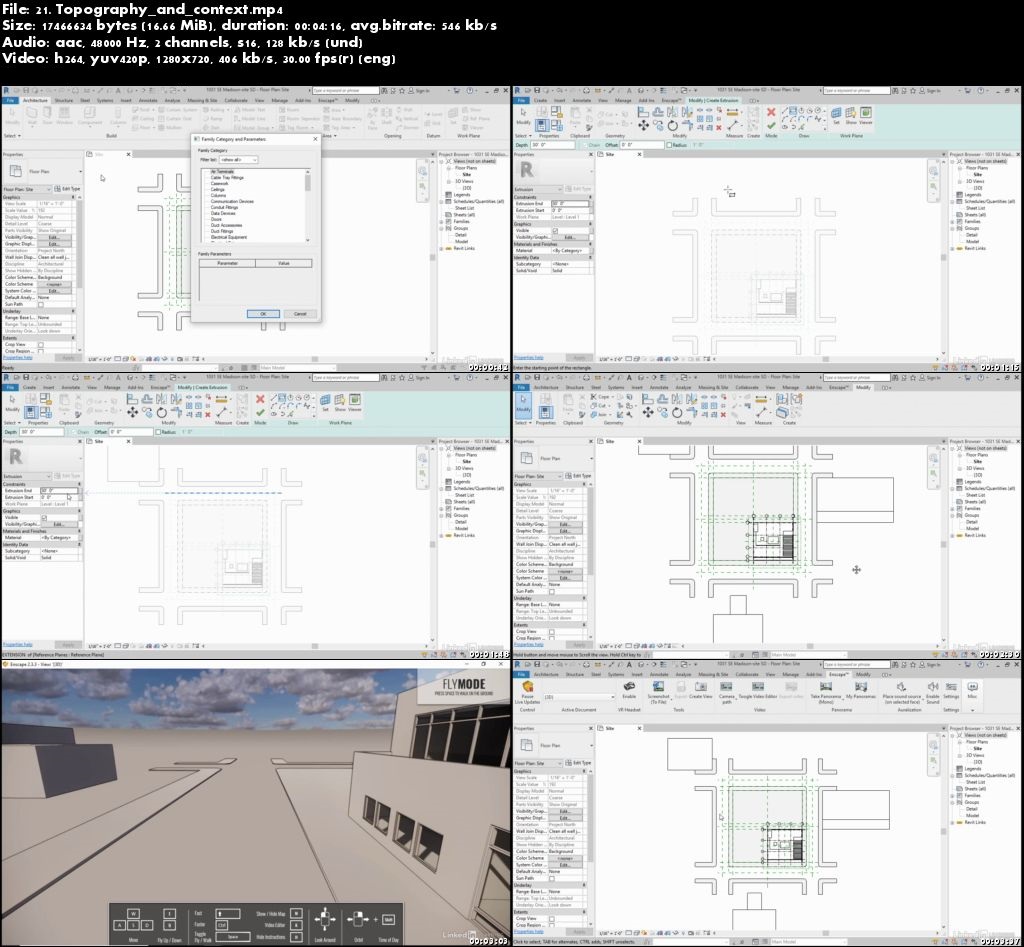Take an Enscape Screenshot (To File)
The height and width of the screenshot is (947, 1024).
pos(658,690)
